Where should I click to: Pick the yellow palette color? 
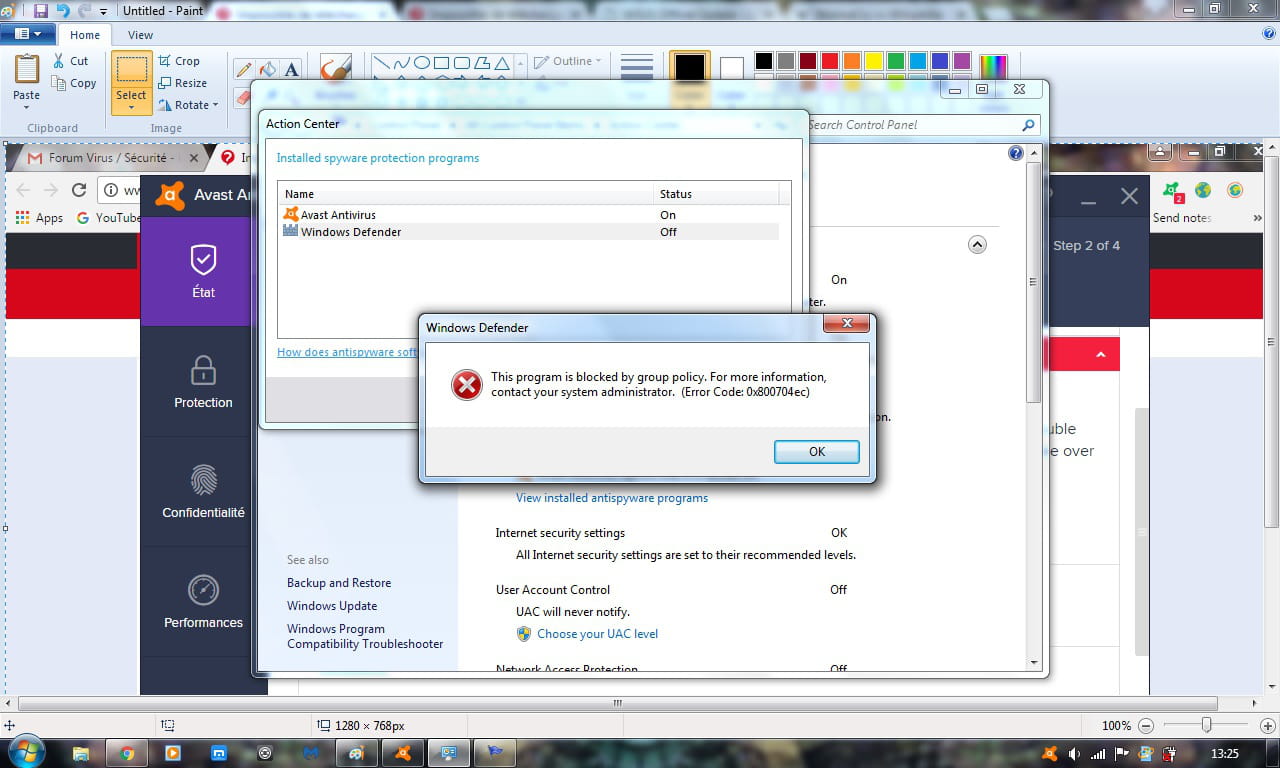point(873,62)
